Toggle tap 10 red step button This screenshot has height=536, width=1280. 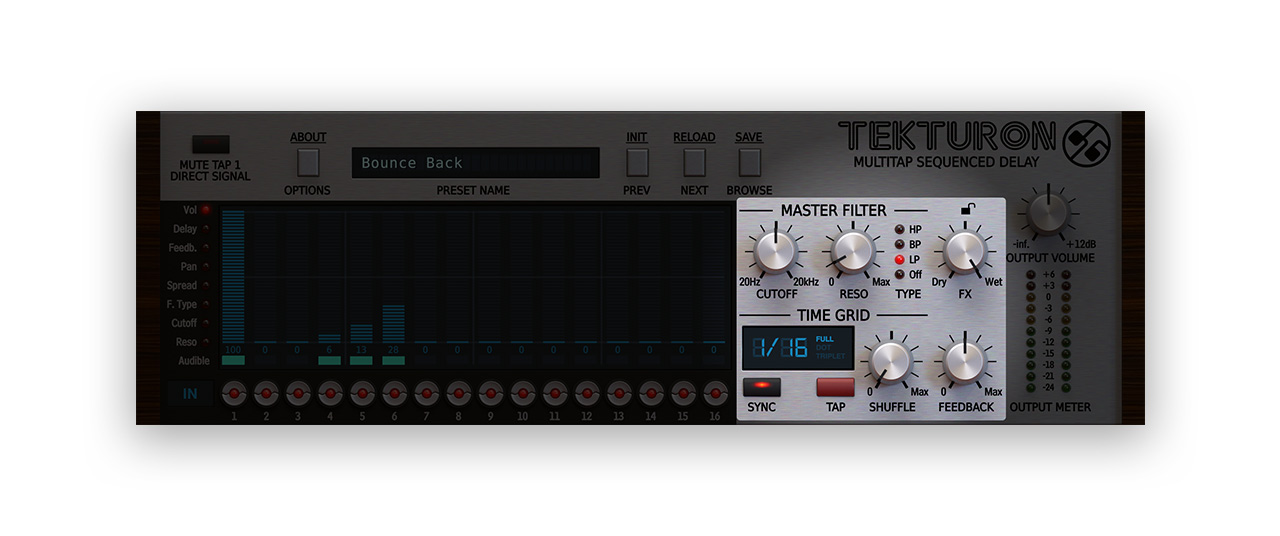[522, 393]
